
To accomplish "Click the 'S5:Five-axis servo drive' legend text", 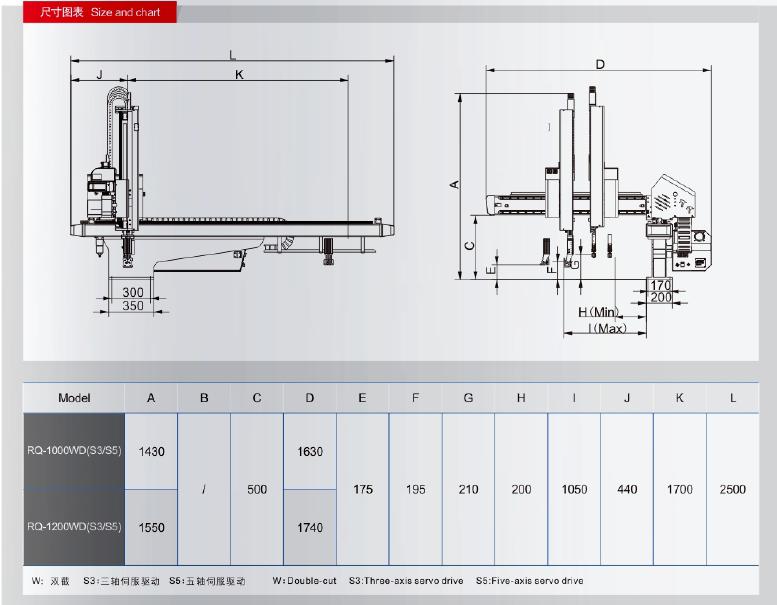I will click(x=529, y=581).
